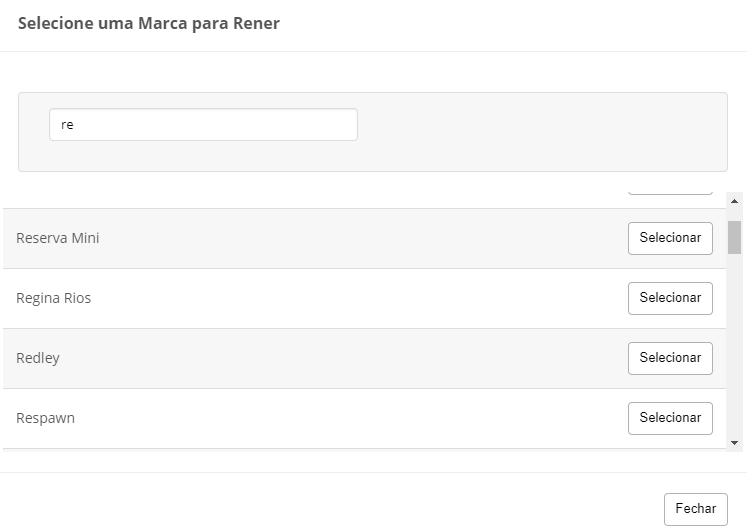Click the scrollbar up arrow in the brand list

pos(735,201)
